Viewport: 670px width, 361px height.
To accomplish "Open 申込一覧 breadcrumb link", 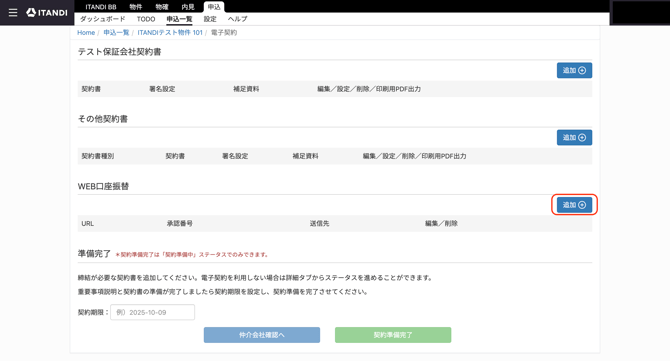I will [116, 32].
